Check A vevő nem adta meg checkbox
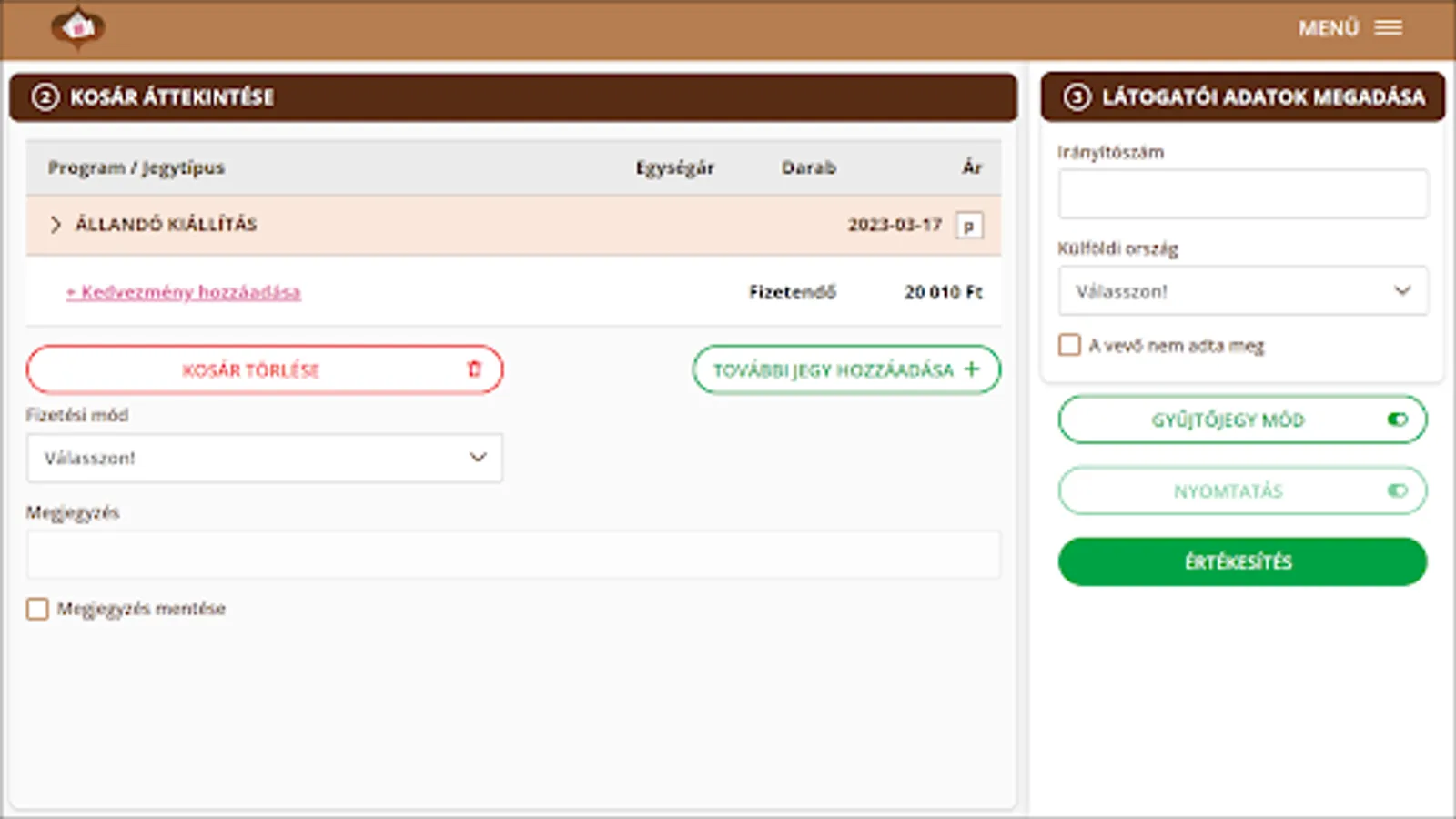 point(1069,345)
